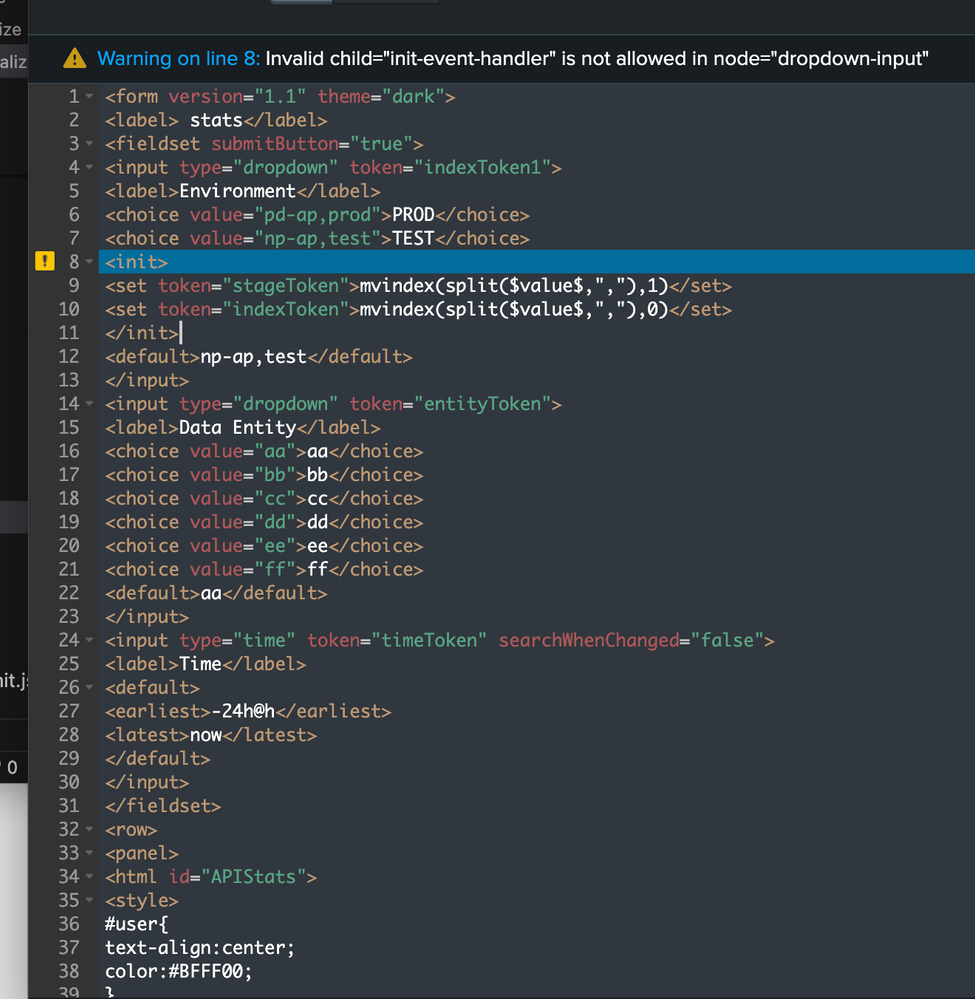Click 'submitButton' attribute on line 3

point(275,144)
